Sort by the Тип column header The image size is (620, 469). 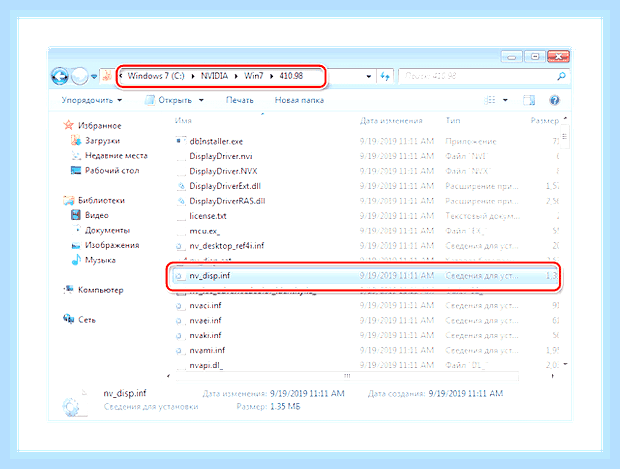click(453, 121)
